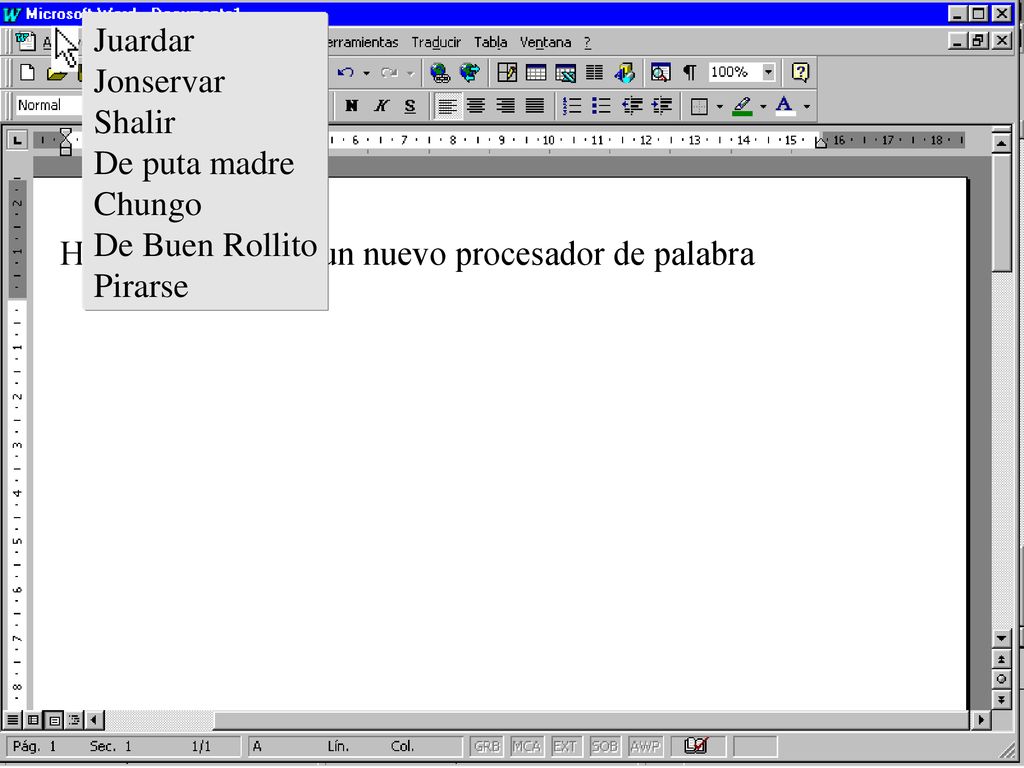Enable center alignment
The image size is (1024, 768).
pyautogui.click(x=476, y=106)
